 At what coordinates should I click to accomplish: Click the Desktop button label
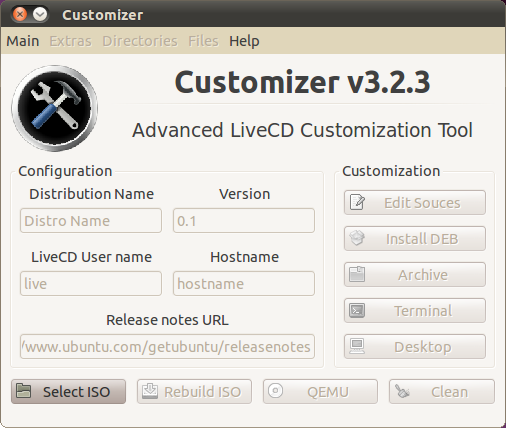(x=423, y=347)
